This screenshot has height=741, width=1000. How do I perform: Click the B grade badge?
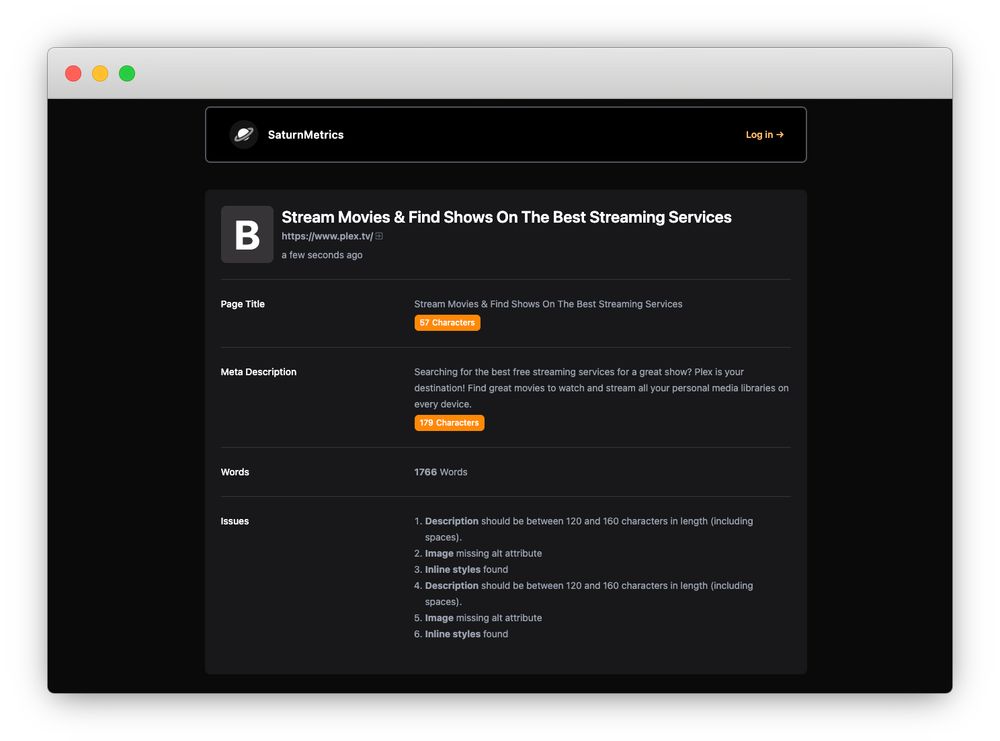click(x=247, y=234)
